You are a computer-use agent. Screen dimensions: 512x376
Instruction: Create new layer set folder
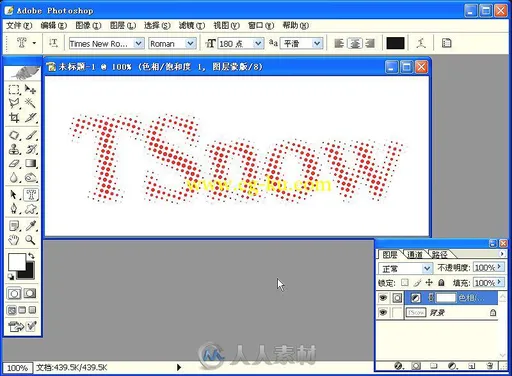click(x=433, y=366)
